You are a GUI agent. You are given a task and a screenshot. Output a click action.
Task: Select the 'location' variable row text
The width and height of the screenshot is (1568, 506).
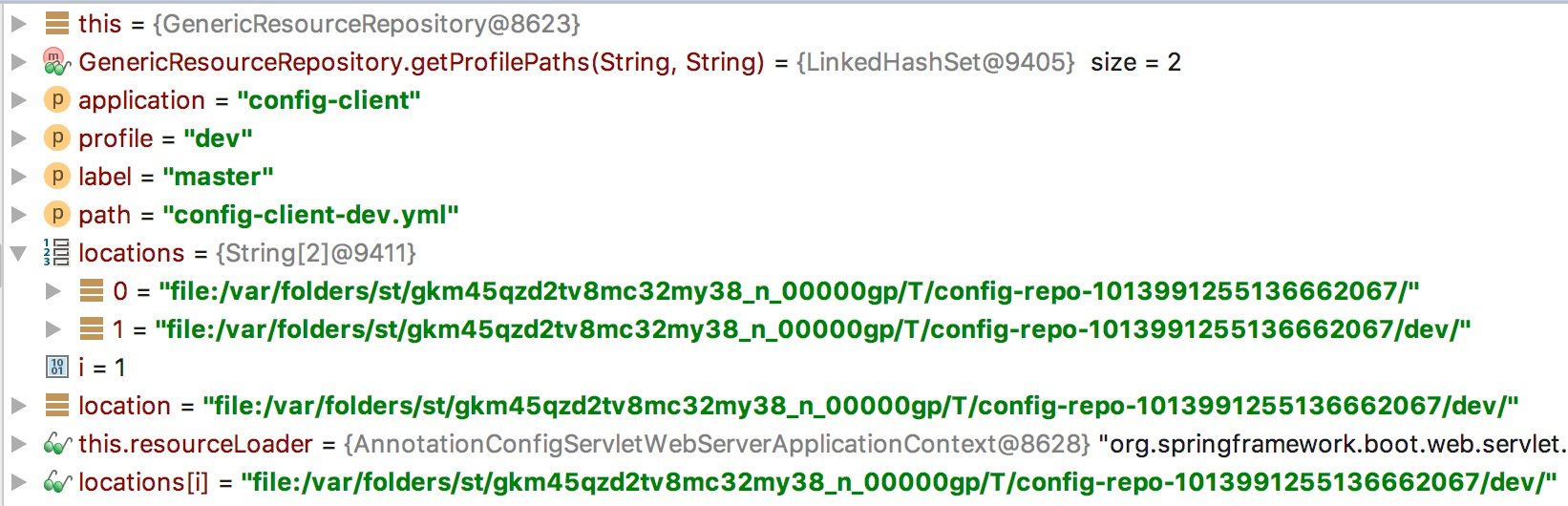(x=124, y=406)
